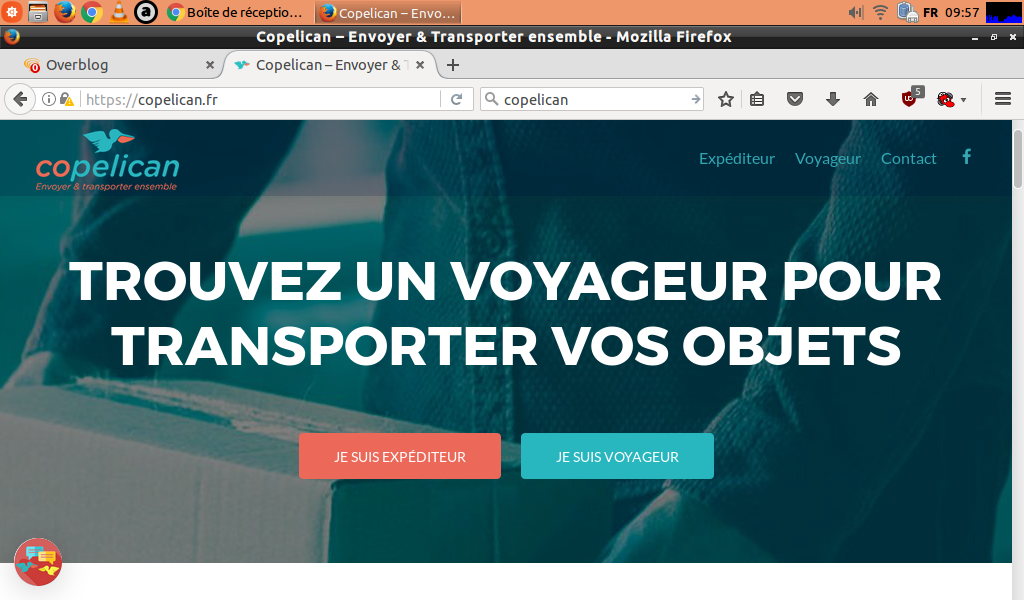Reload the copelican.fr page
Viewport: 1024px width, 600px height.
(456, 99)
